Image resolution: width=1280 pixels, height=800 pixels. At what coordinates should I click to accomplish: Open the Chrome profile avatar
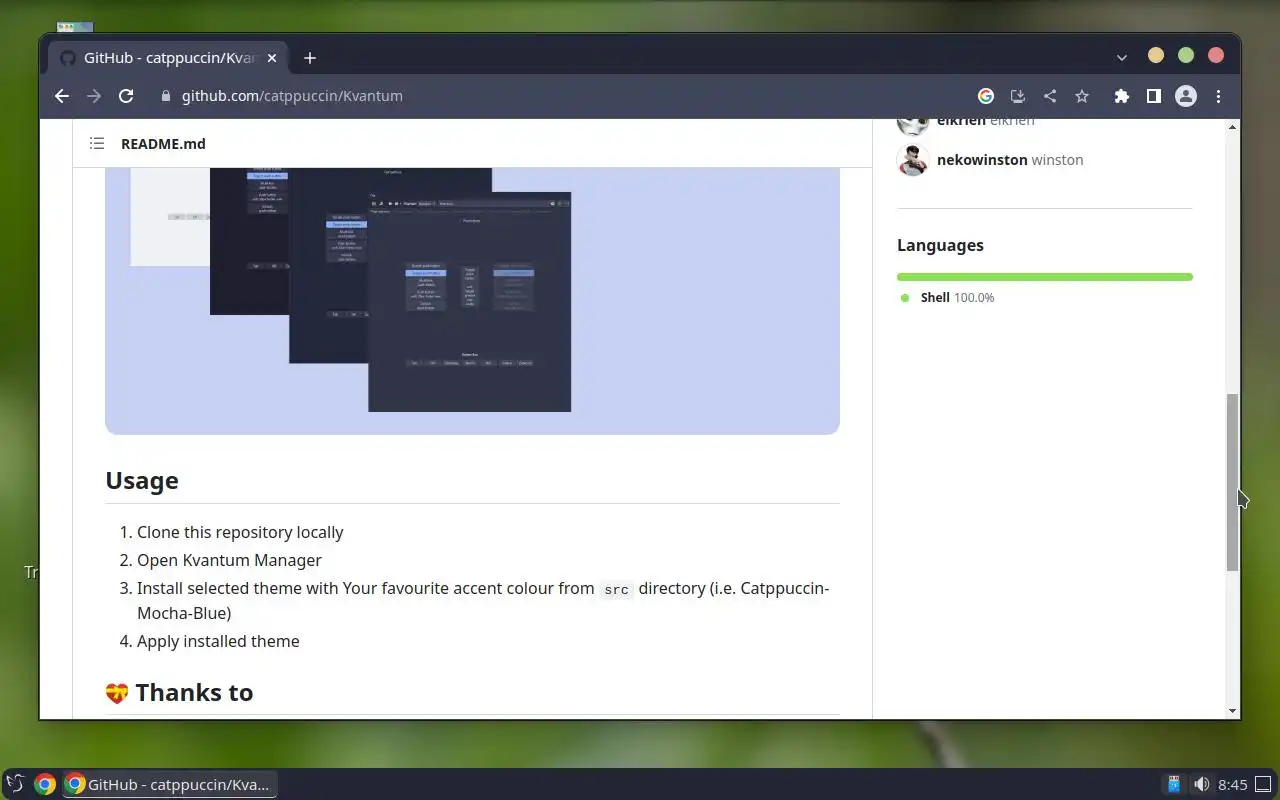tap(1186, 96)
